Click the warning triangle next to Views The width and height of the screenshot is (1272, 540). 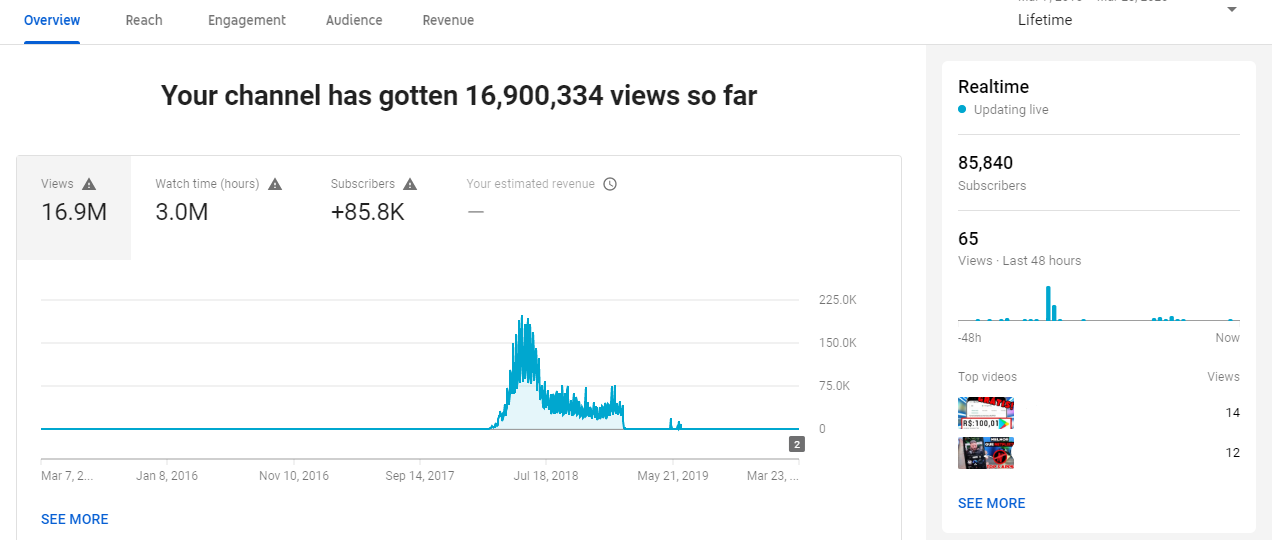pos(89,184)
